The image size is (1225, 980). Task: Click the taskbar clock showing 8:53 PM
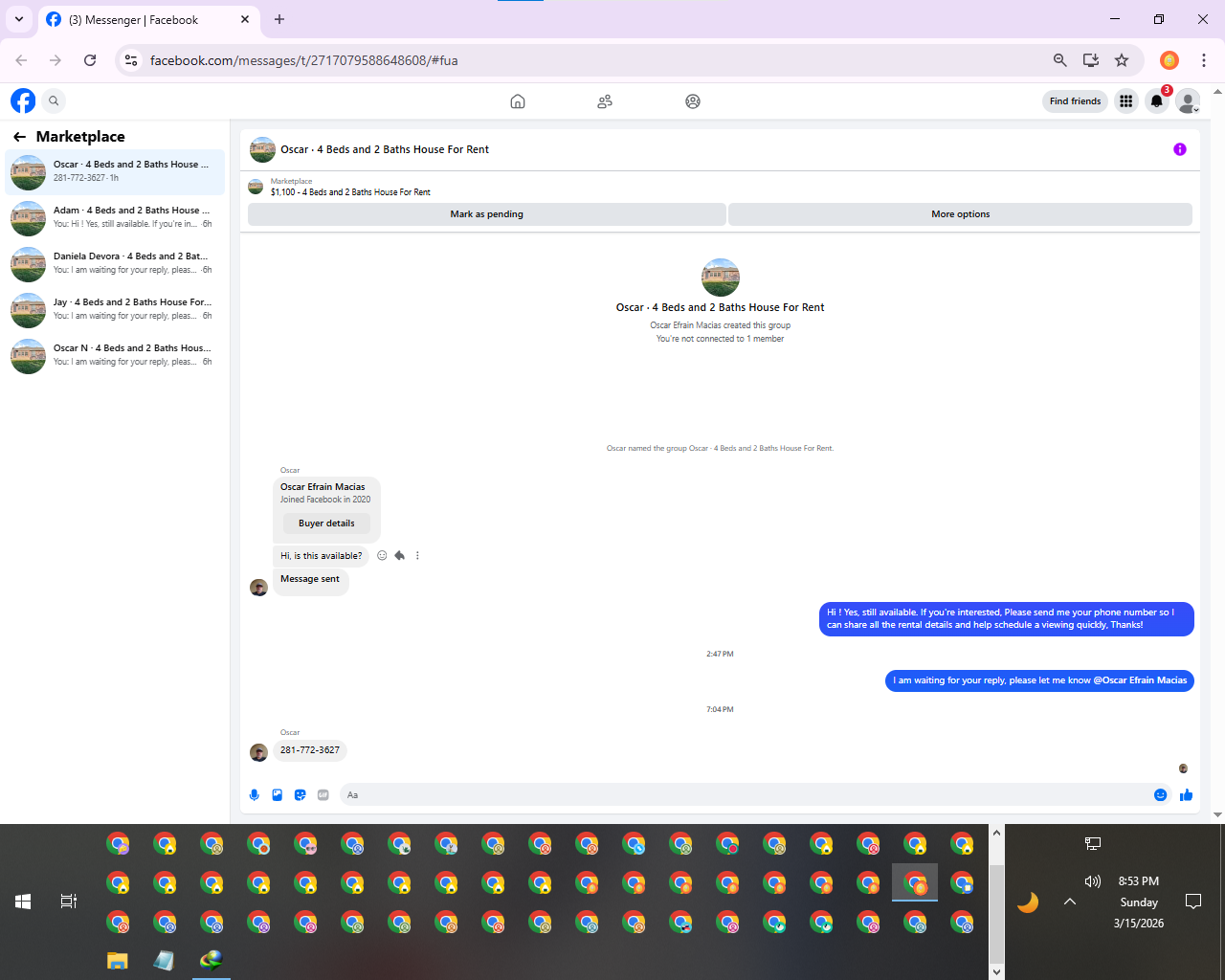click(x=1139, y=881)
